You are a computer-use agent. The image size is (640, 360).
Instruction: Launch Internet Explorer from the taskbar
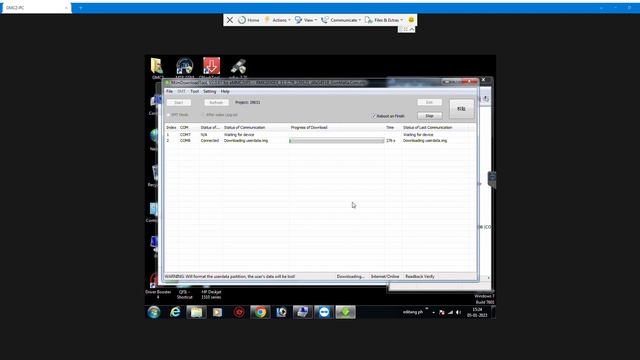point(175,312)
